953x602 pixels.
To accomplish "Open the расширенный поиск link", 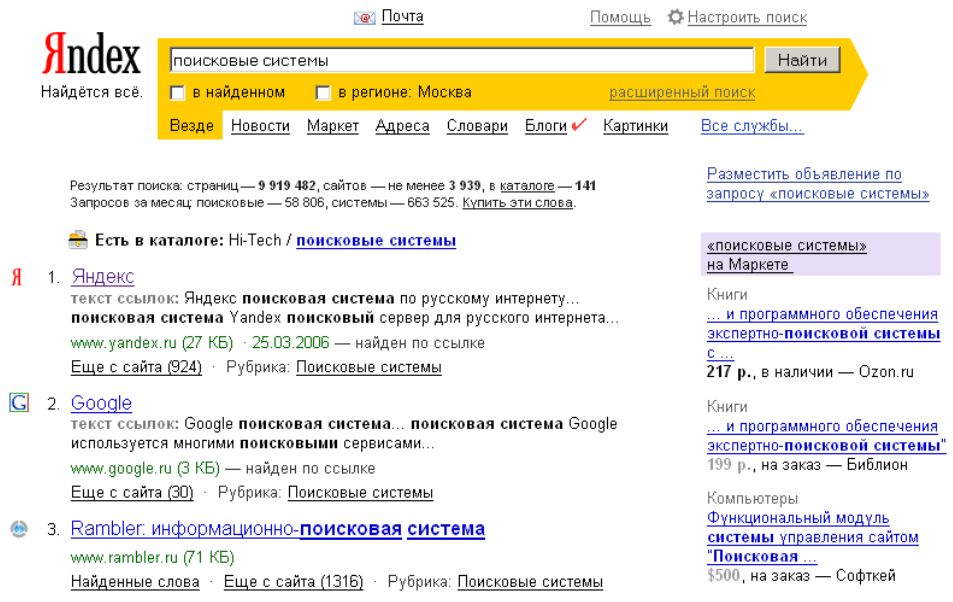I will coord(682,92).
